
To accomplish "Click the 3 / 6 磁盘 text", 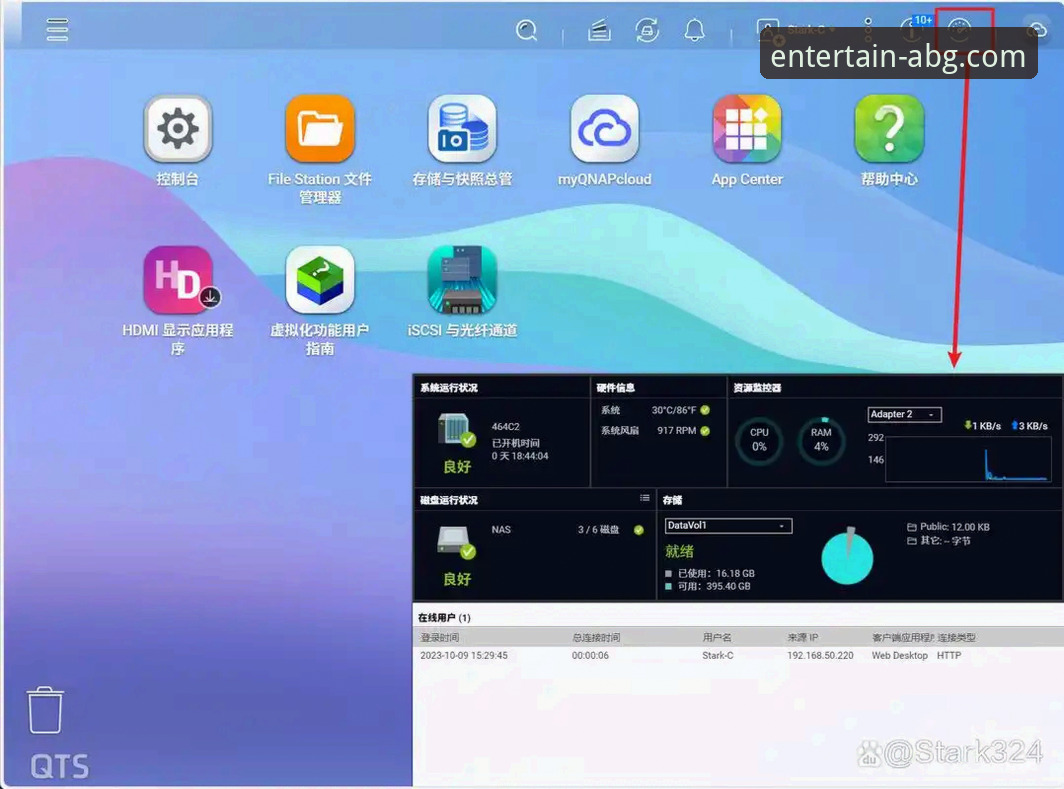I will [x=598, y=530].
